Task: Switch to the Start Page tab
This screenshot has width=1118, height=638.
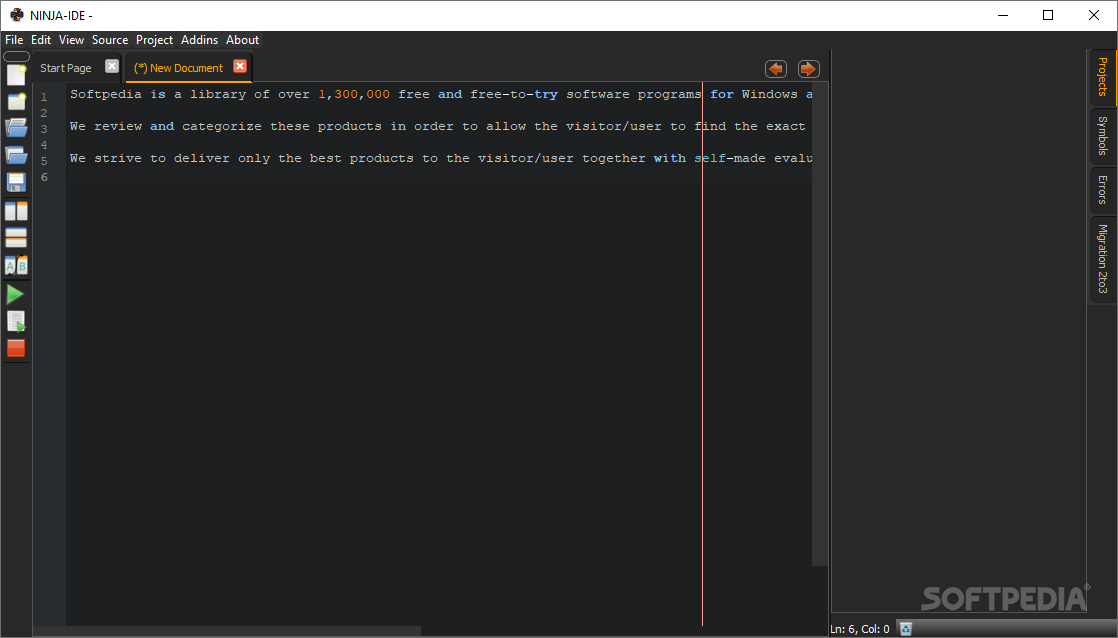Action: pos(66,68)
